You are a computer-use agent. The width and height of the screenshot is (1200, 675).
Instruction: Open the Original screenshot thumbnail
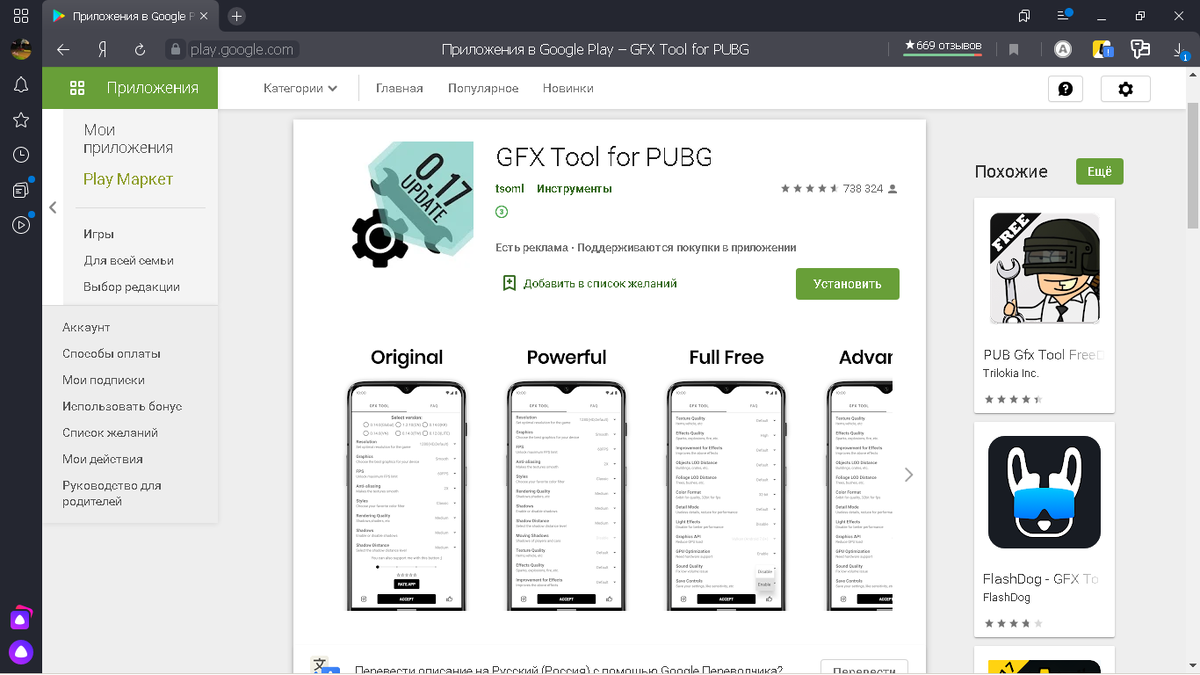click(406, 479)
